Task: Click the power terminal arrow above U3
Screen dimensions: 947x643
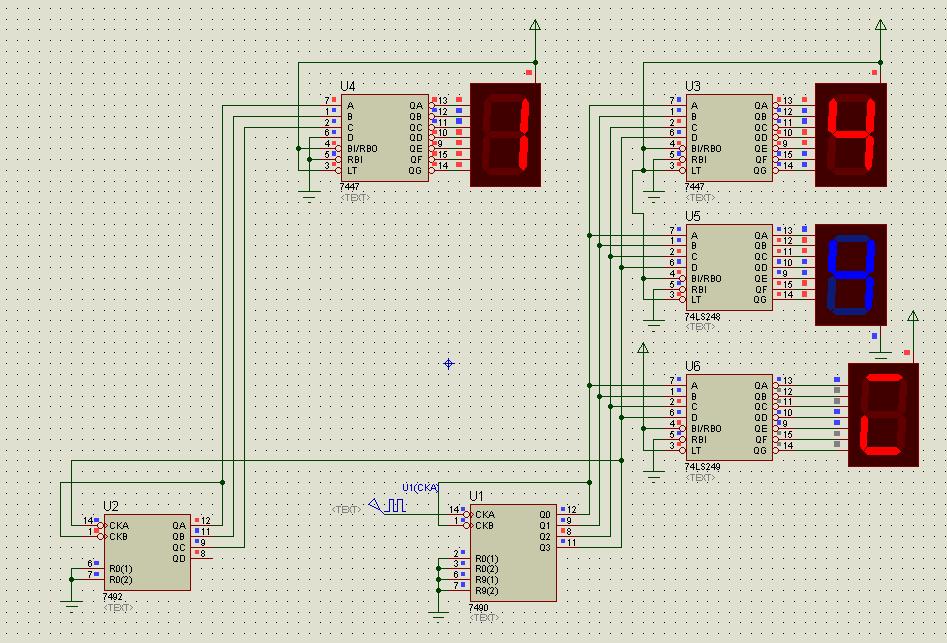Action: click(881, 26)
